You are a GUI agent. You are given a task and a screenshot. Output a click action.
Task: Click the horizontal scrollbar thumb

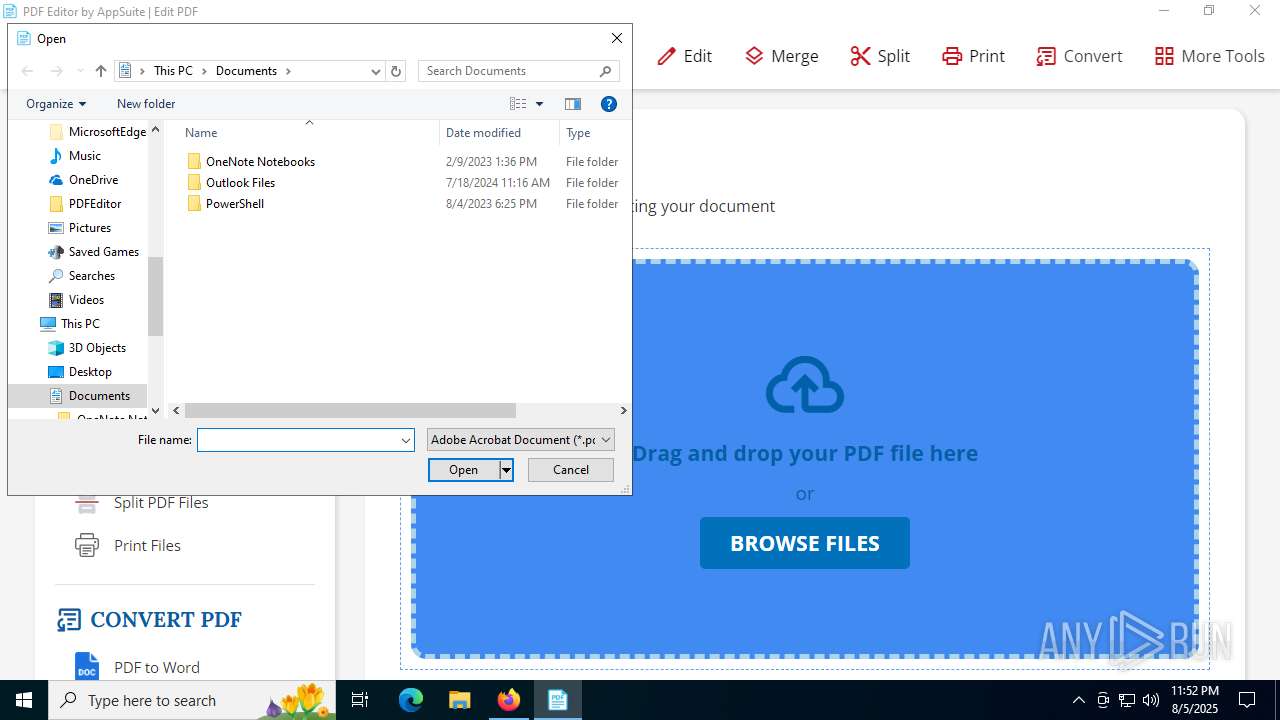350,410
